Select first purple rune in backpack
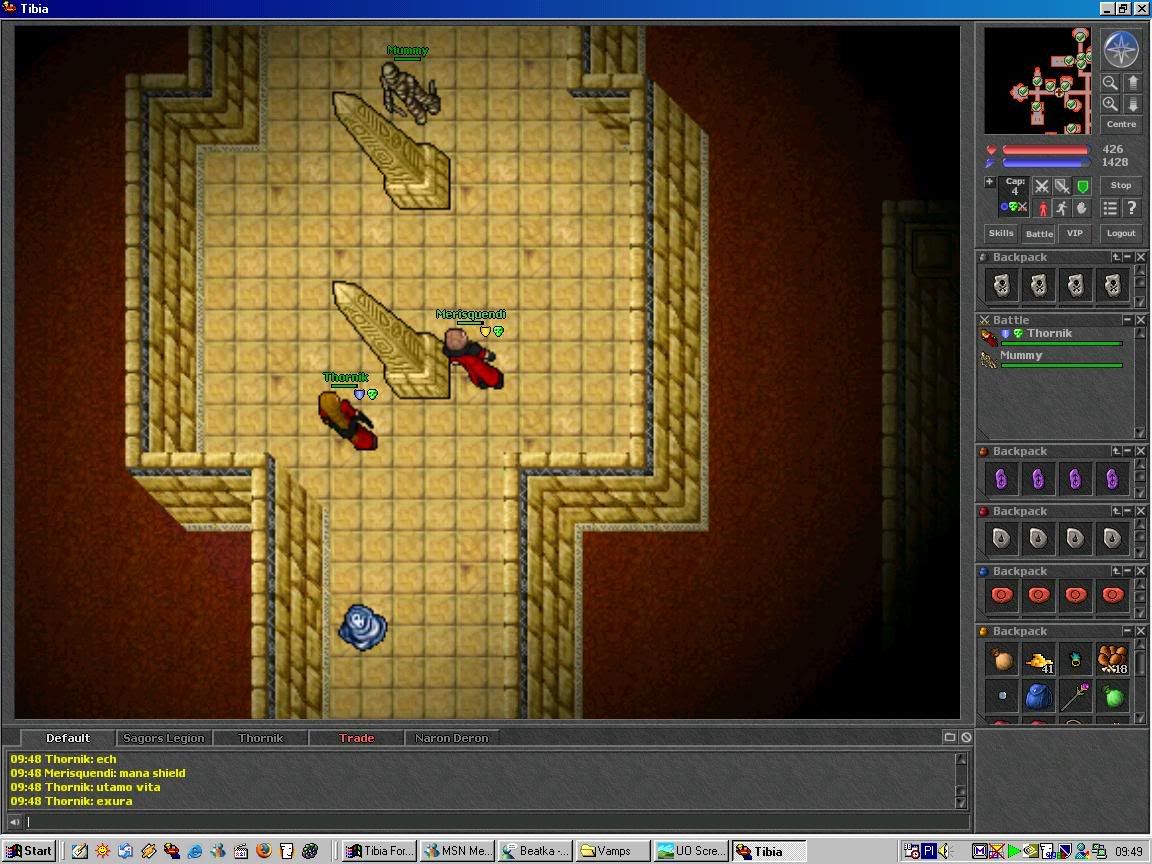The height and width of the screenshot is (864, 1152). 1001,479
